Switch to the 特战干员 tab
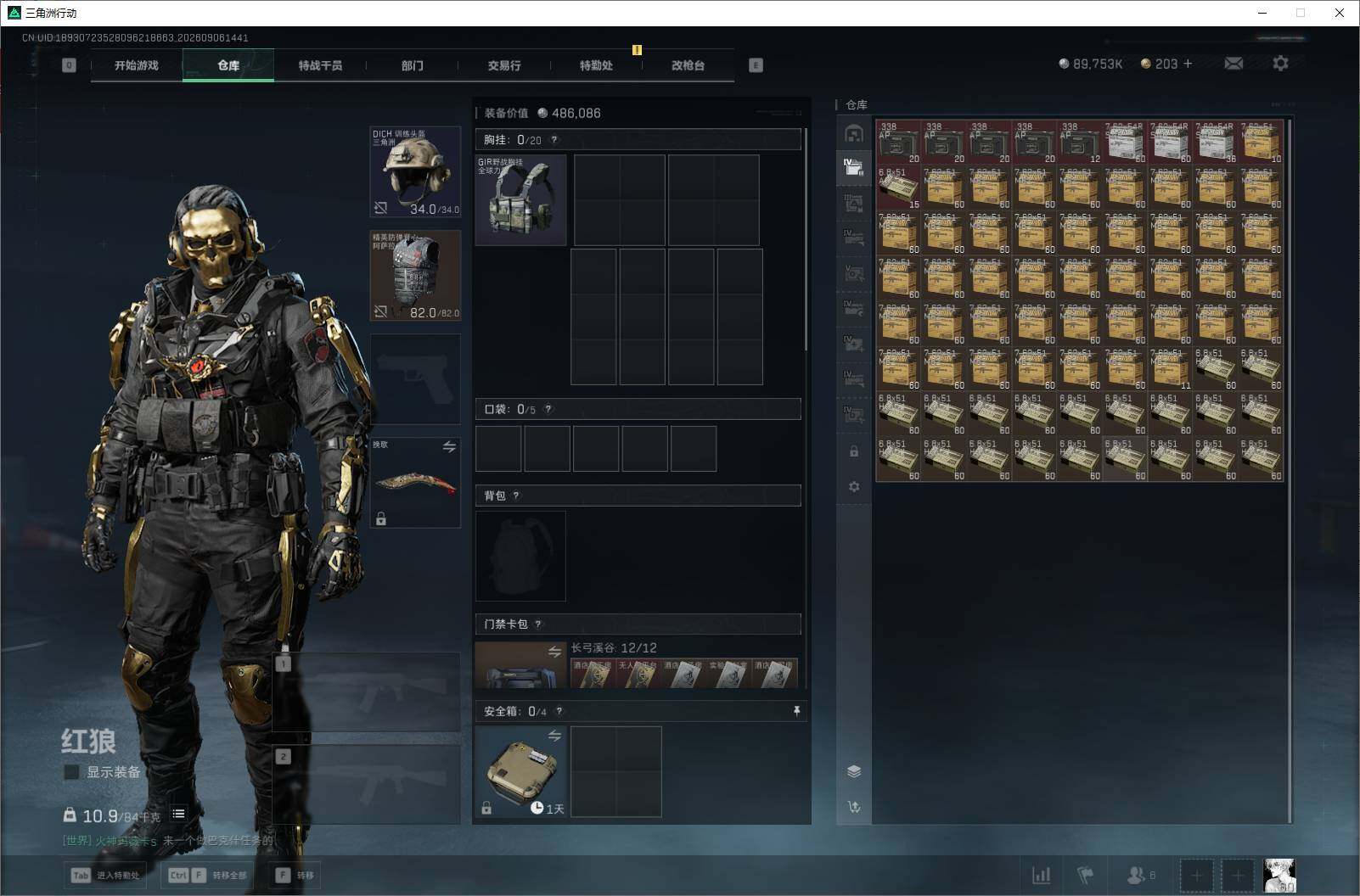 pyautogui.click(x=320, y=65)
